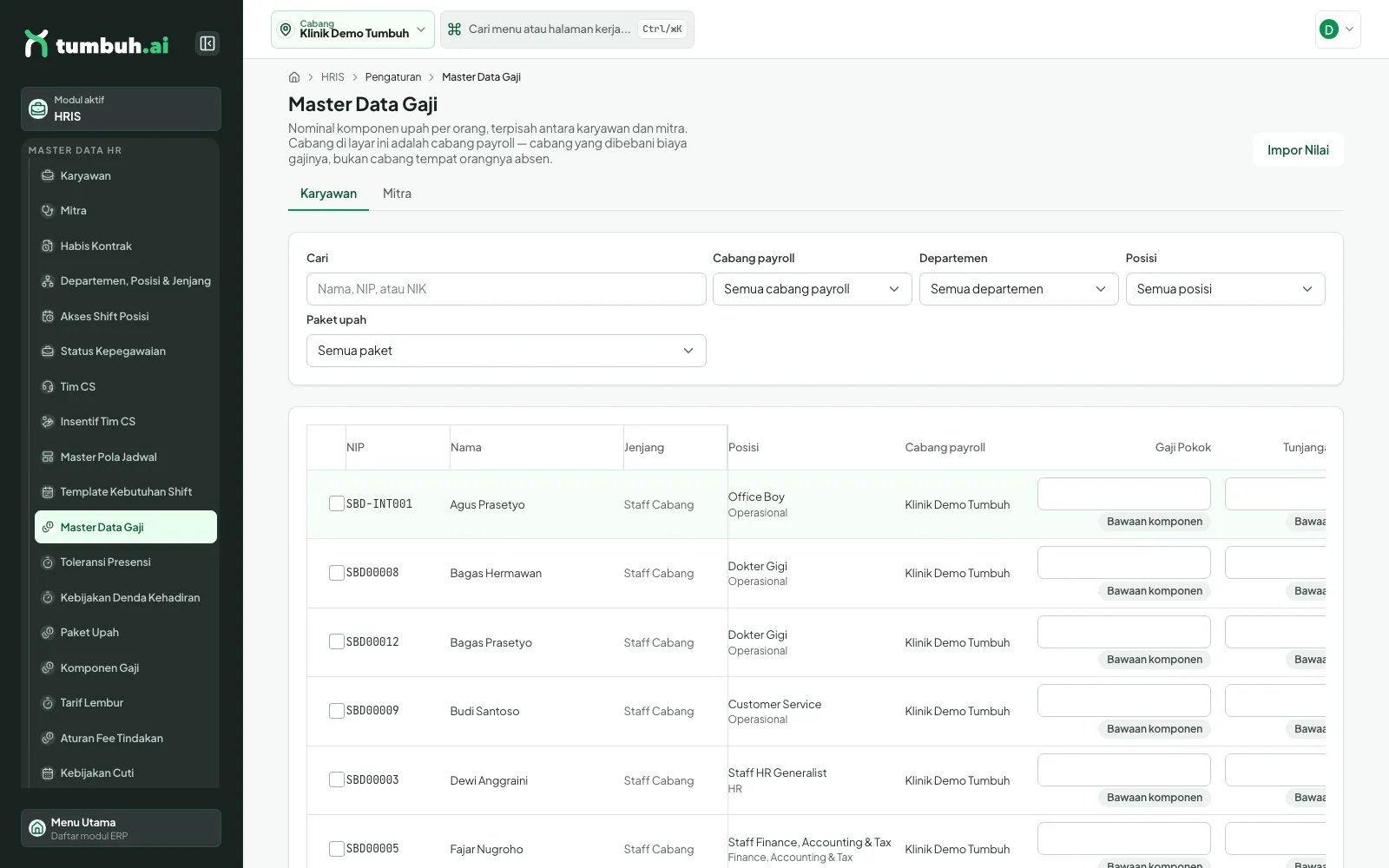Open Cabang payroll filter dropdown
Viewport: 1389px width, 868px height.
(x=812, y=289)
